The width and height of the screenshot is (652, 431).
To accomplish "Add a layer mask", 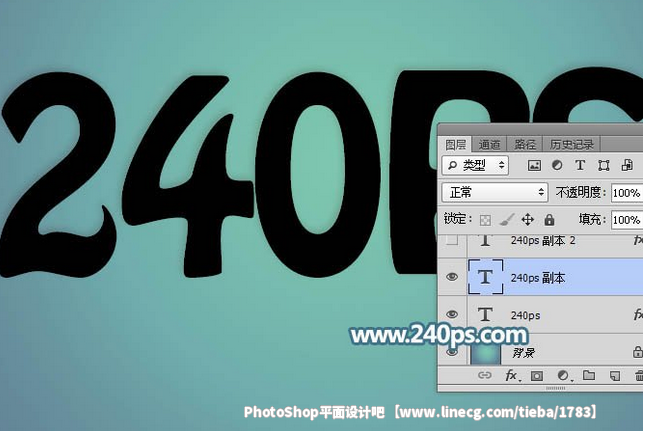I will pyautogui.click(x=537, y=376).
